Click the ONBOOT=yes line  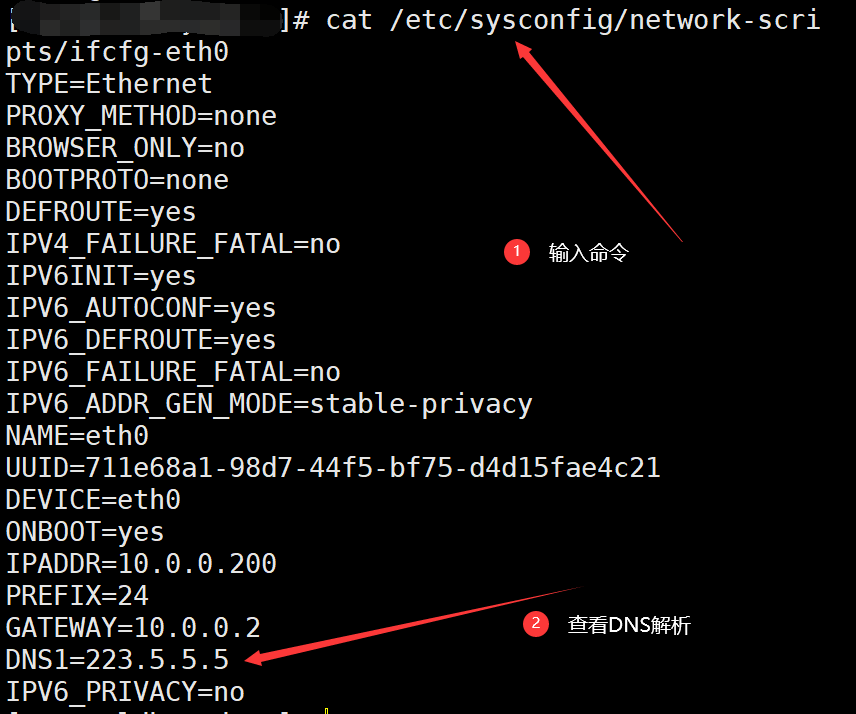85,532
